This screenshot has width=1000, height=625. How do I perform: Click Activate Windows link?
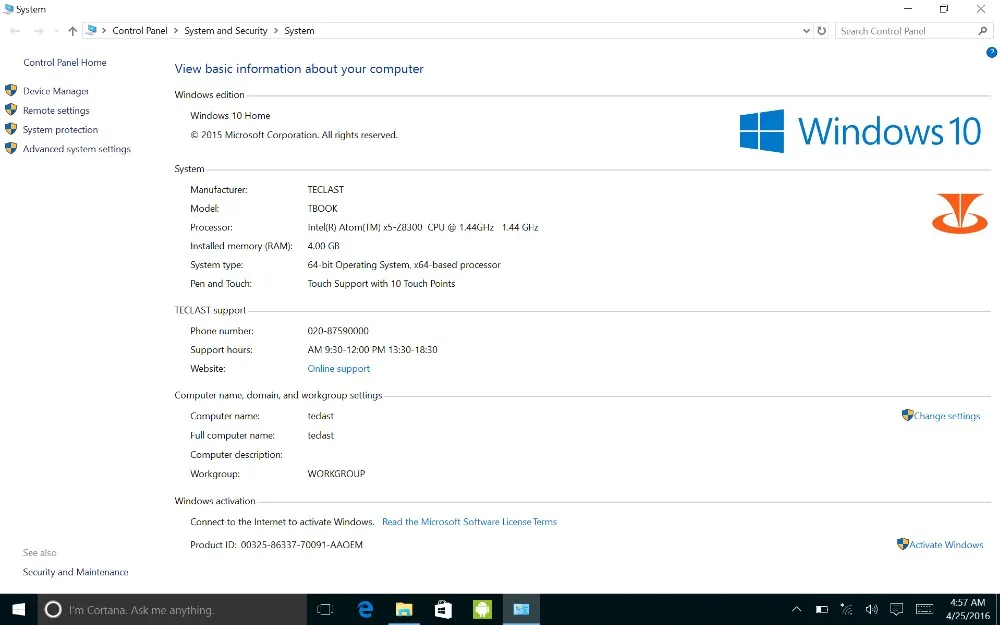[946, 545]
